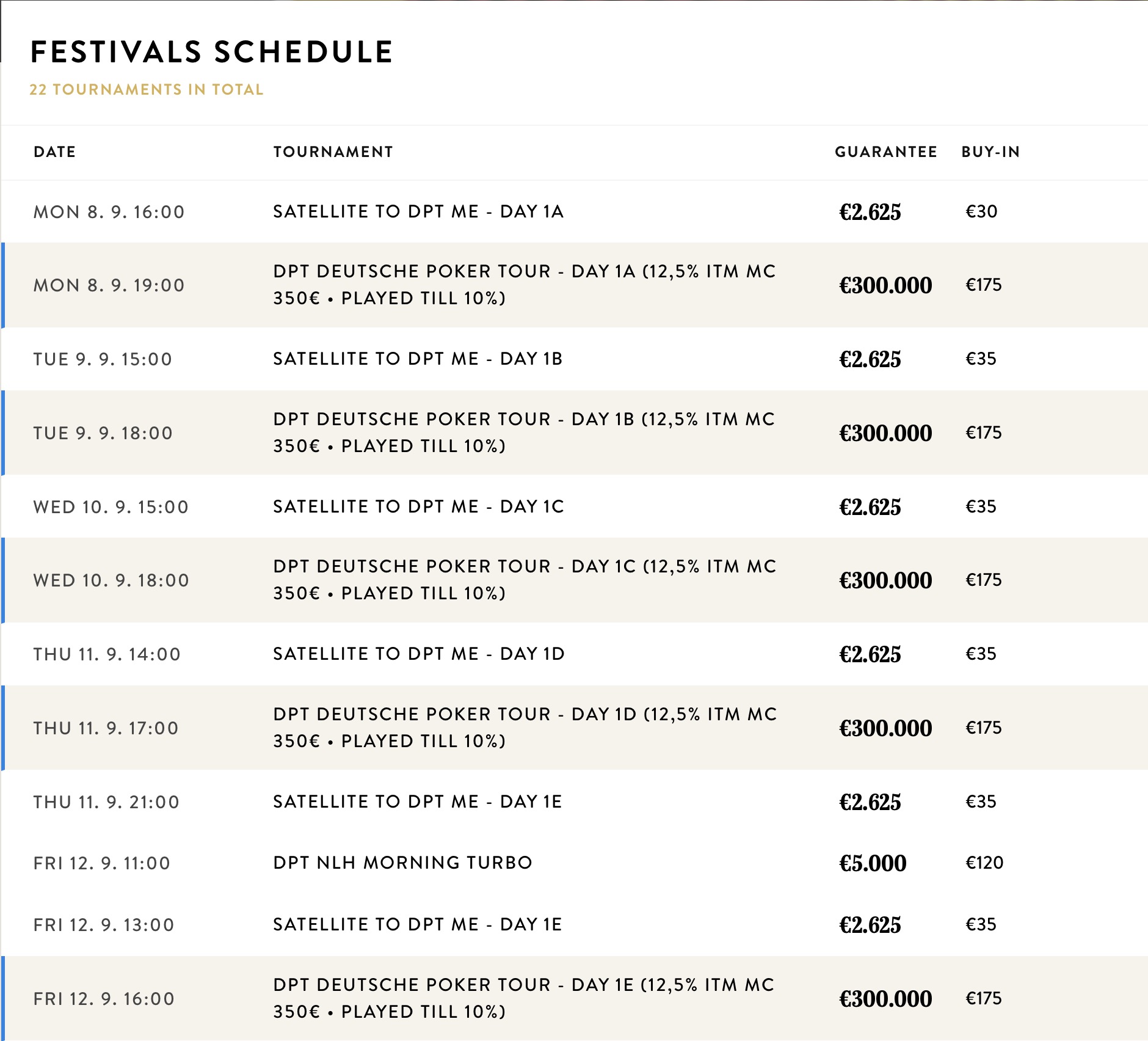This screenshot has height=1041, width=1148.
Task: Click the Guarantee column header
Action: pos(885,152)
